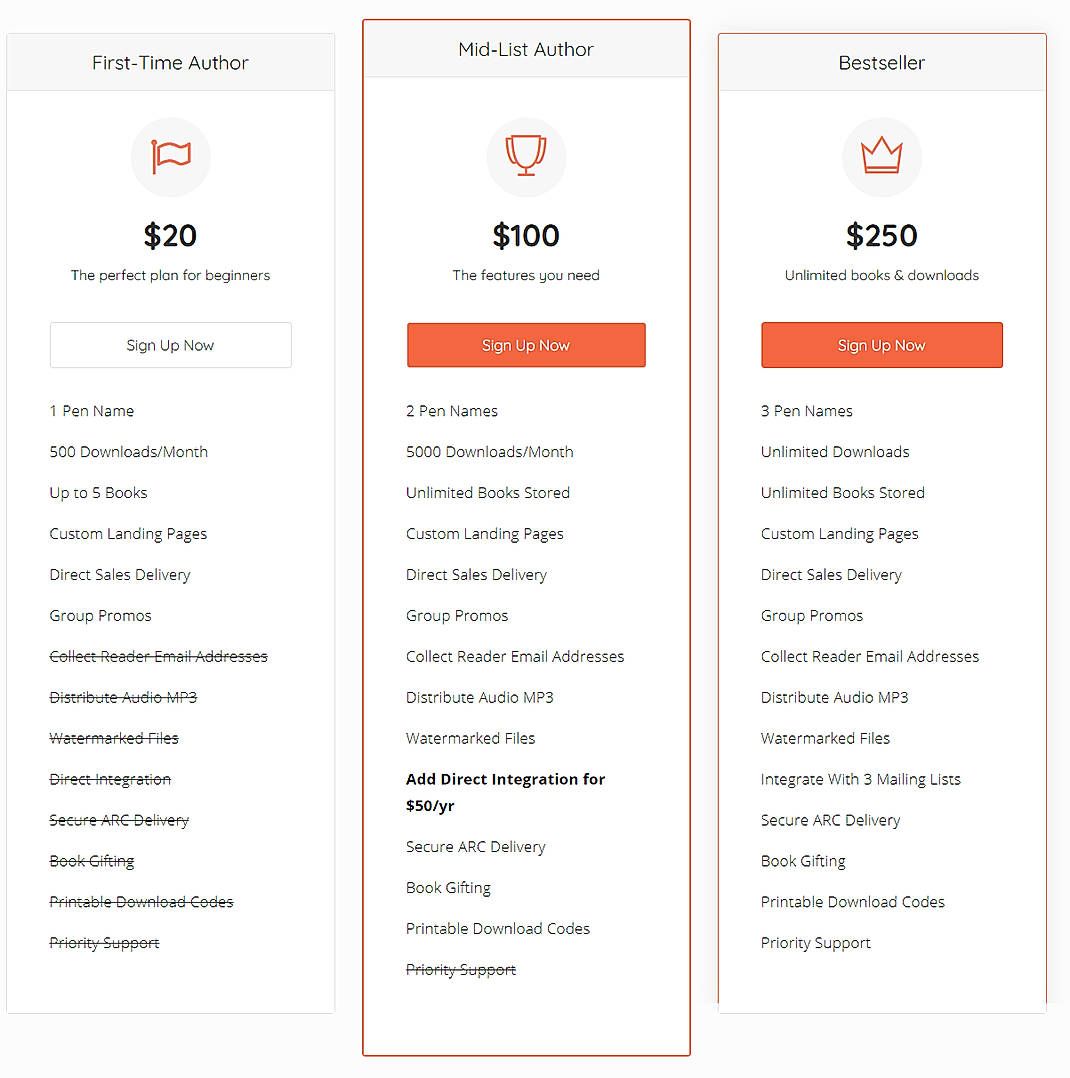
Task: Click the trophy icon on Mid-List Author plan
Action: point(526,157)
